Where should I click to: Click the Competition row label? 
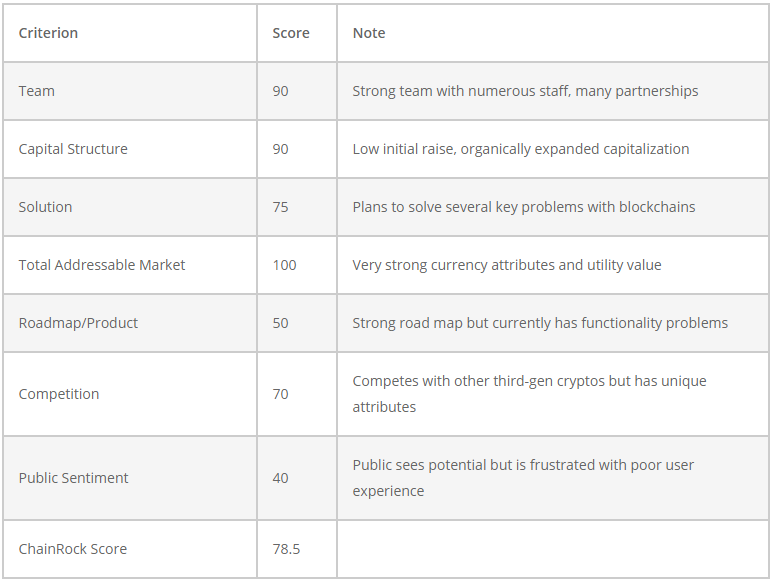[58, 394]
